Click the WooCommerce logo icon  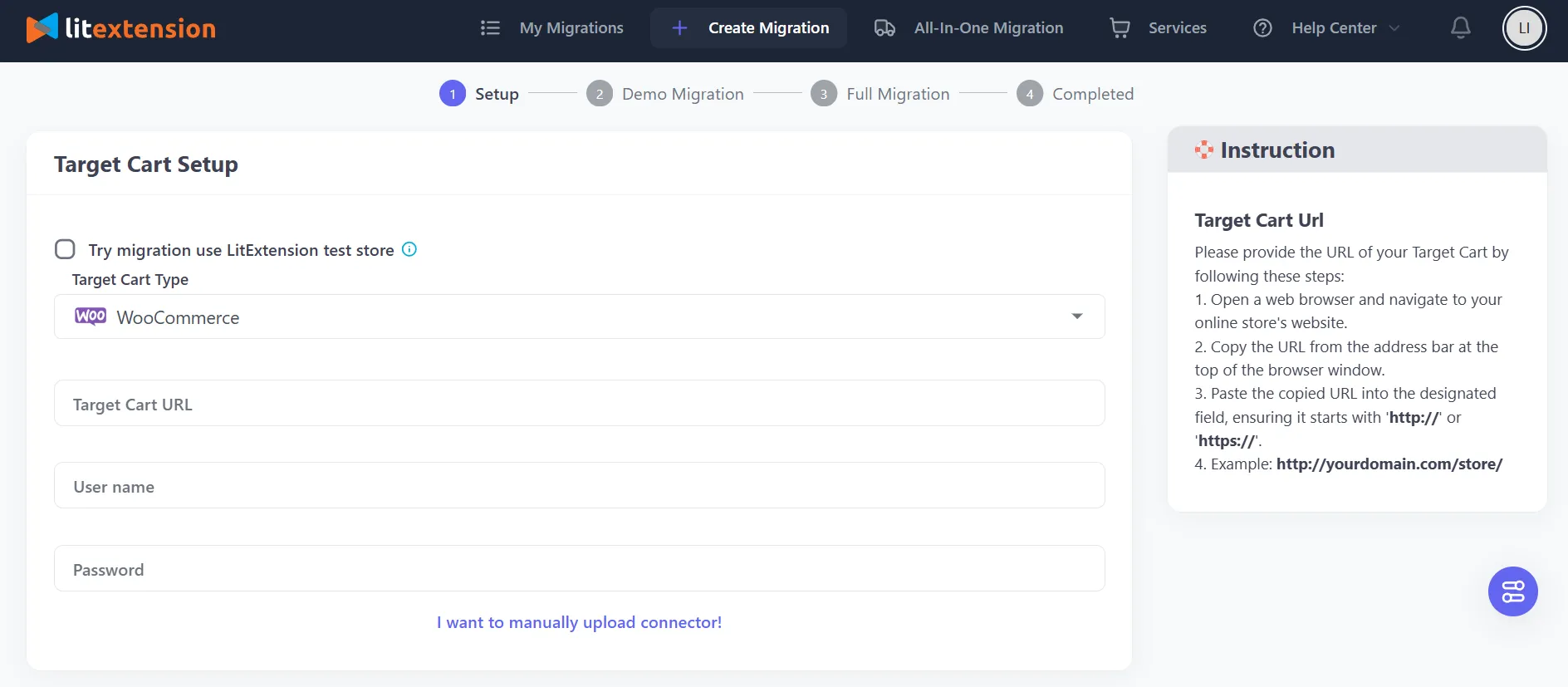point(91,317)
